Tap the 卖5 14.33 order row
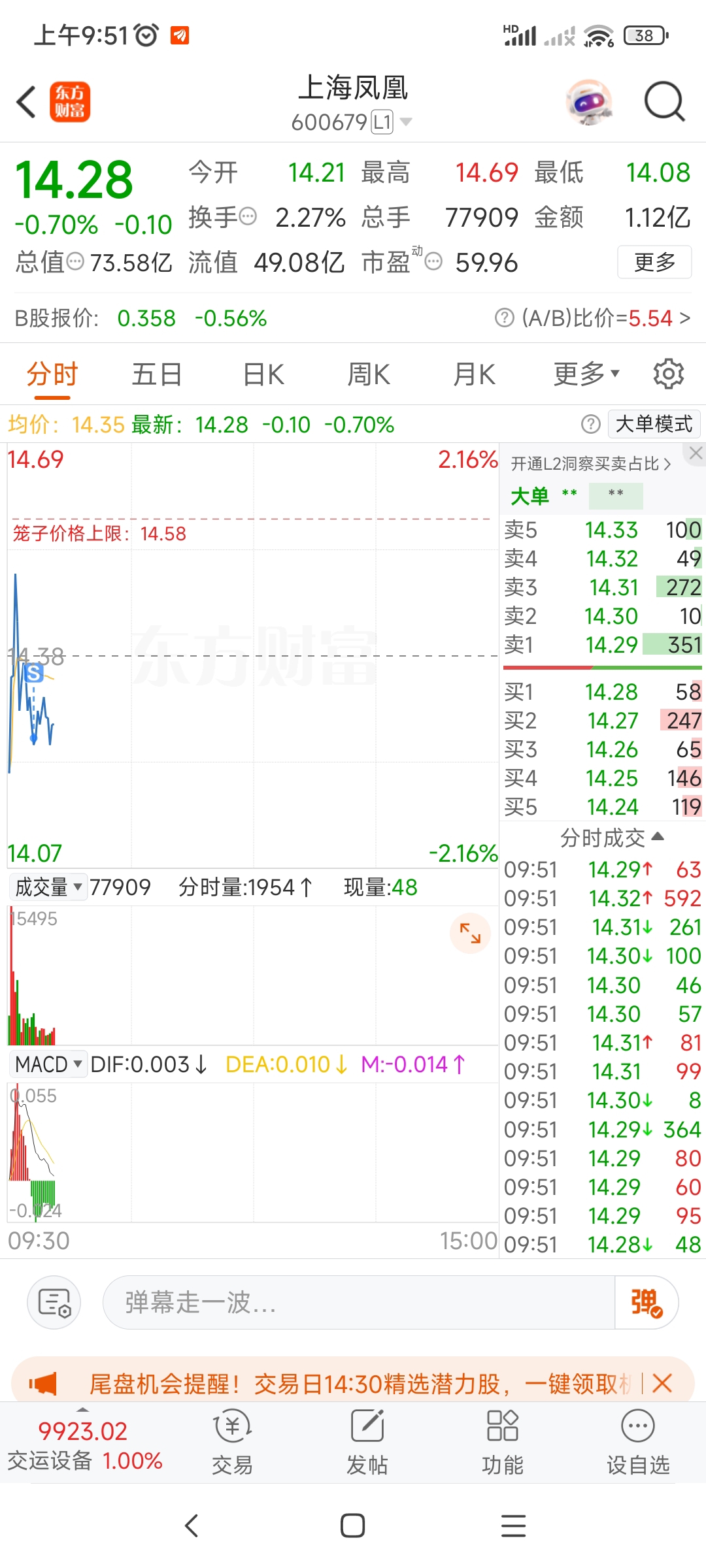The height and width of the screenshot is (1568, 706). (603, 530)
